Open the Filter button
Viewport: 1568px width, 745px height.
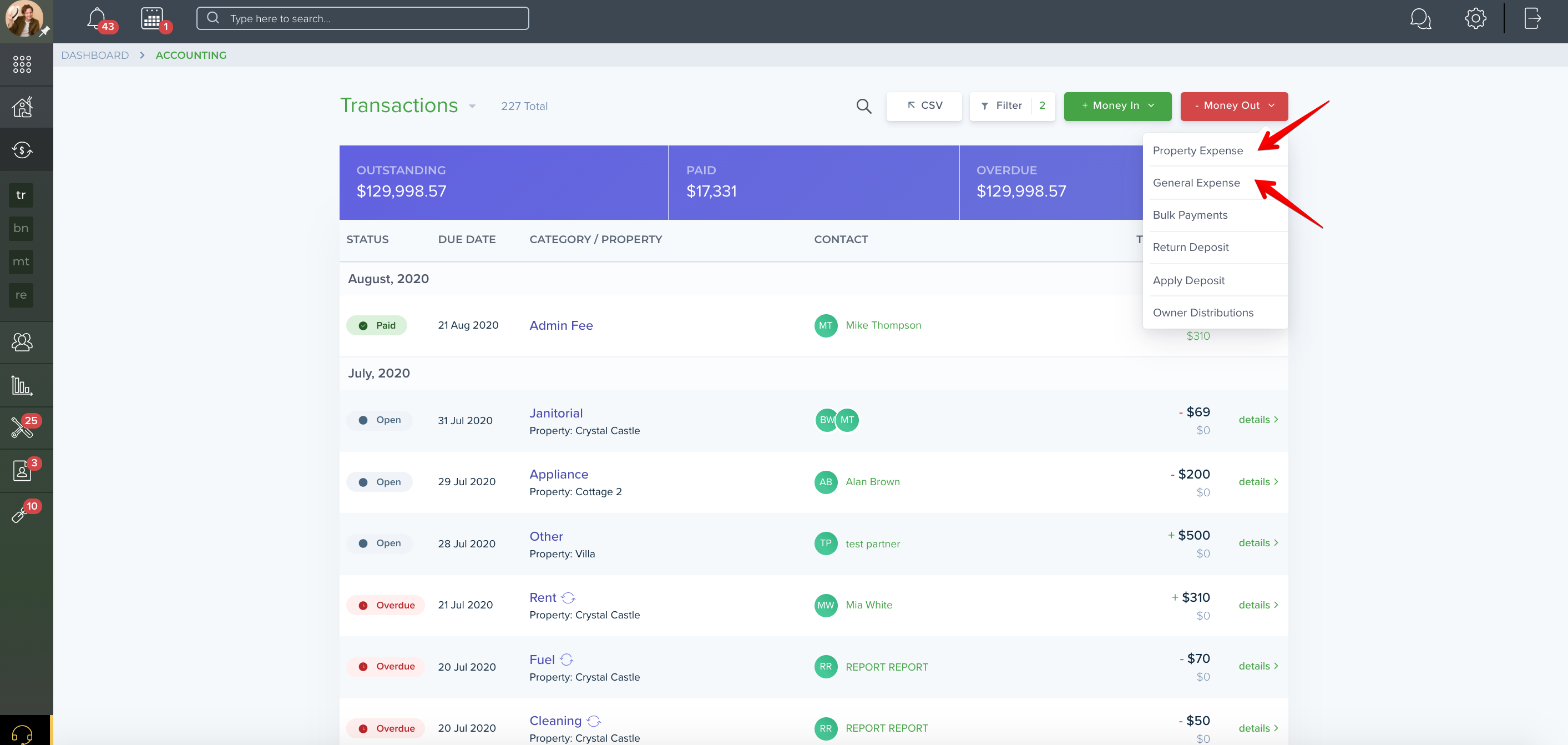pos(1011,106)
